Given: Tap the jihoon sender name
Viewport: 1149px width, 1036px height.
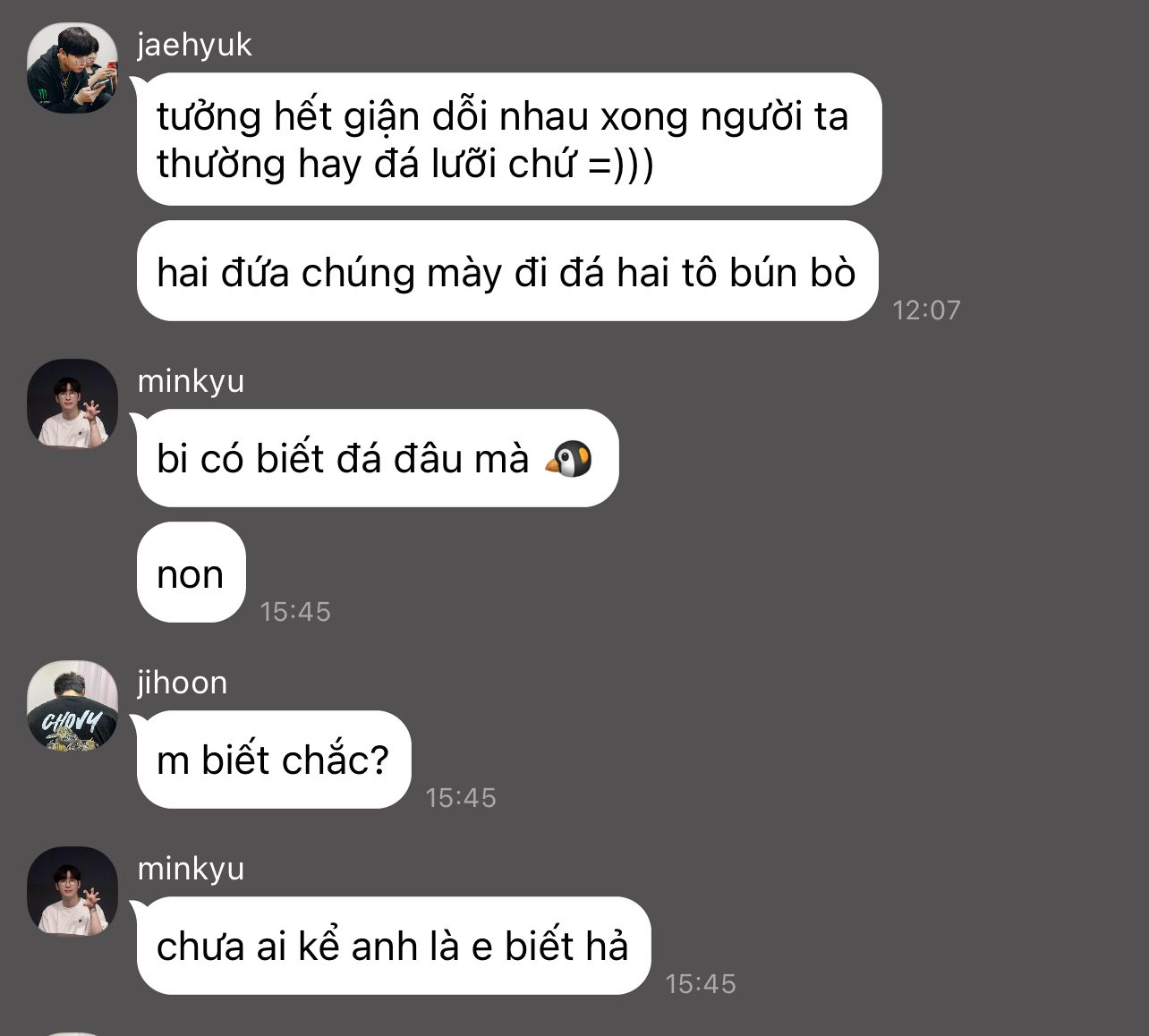Looking at the screenshot, I should point(182,683).
